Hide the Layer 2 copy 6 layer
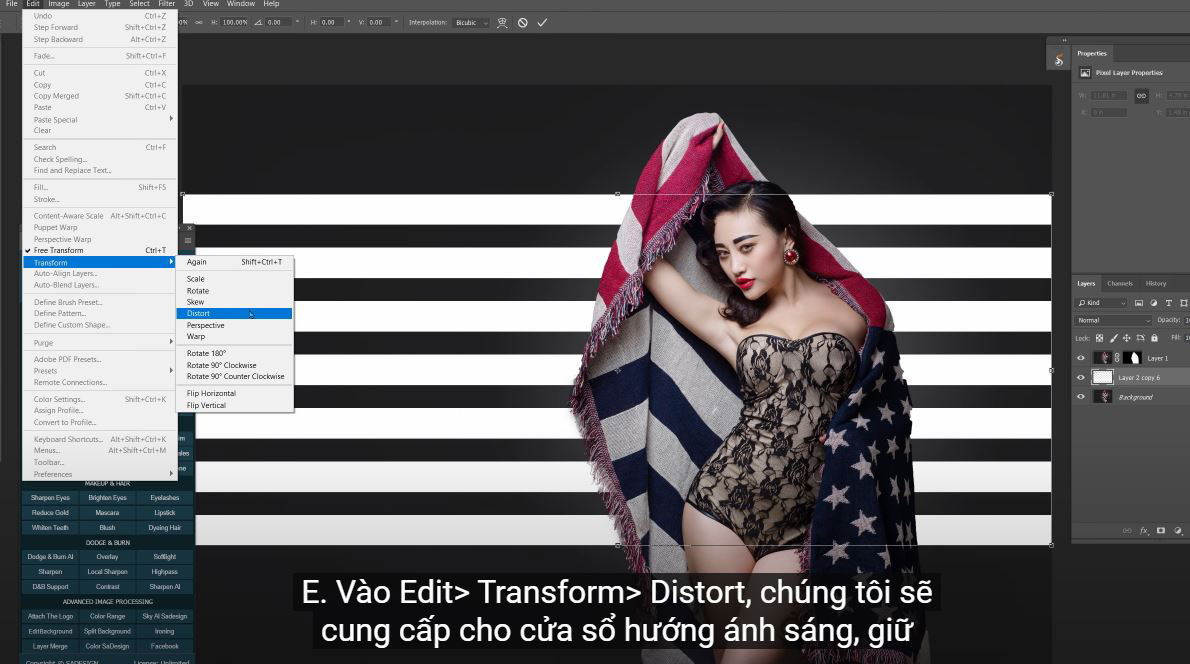Image resolution: width=1190 pixels, height=664 pixels. point(1081,378)
